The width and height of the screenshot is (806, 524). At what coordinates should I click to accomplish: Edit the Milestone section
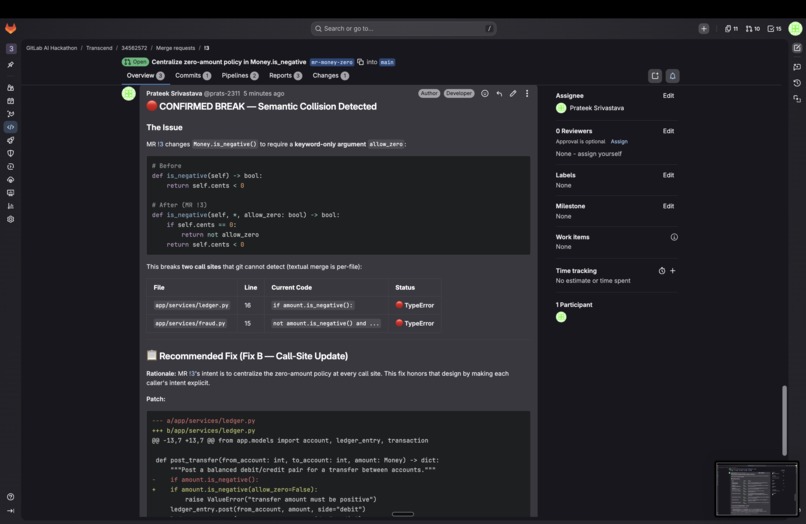click(668, 206)
